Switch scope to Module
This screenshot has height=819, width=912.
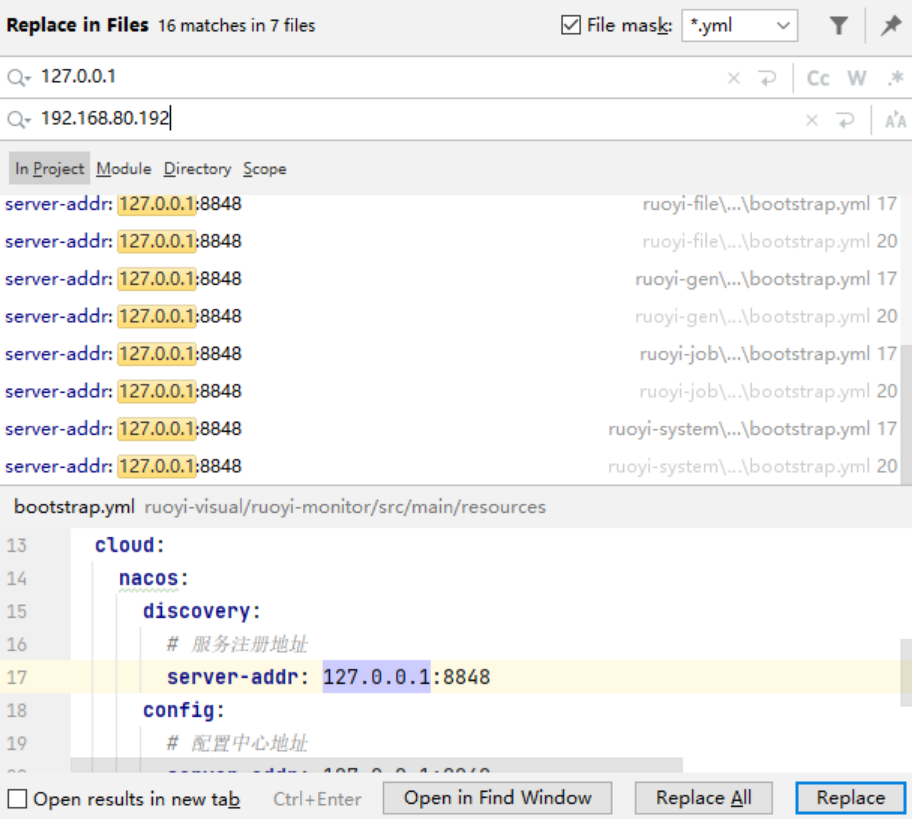click(x=123, y=169)
